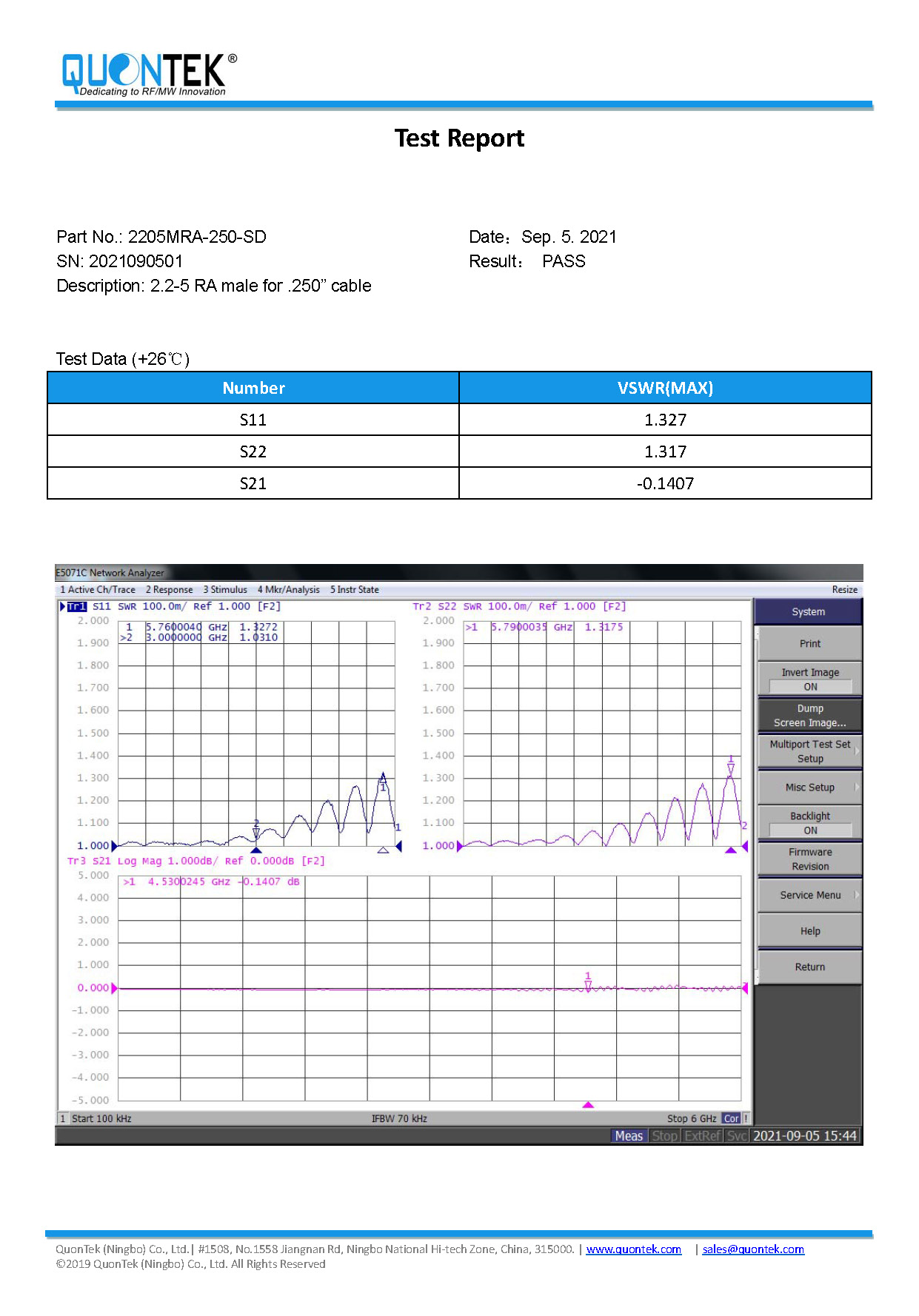
Task: Select the Tr2 S22 trace label
Action: pyautogui.click(x=435, y=606)
